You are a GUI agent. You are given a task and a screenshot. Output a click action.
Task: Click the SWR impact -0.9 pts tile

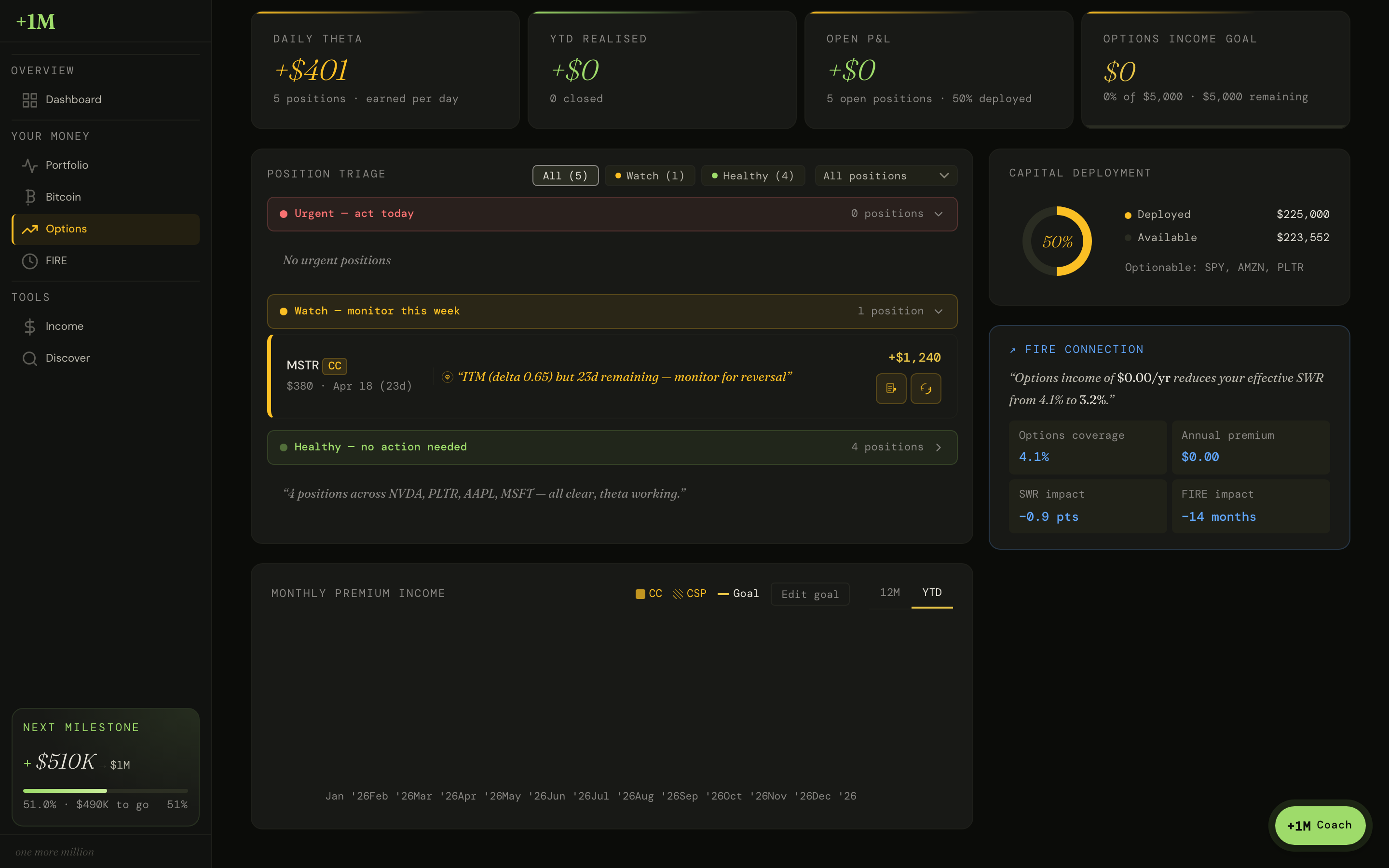pyautogui.click(x=1088, y=506)
